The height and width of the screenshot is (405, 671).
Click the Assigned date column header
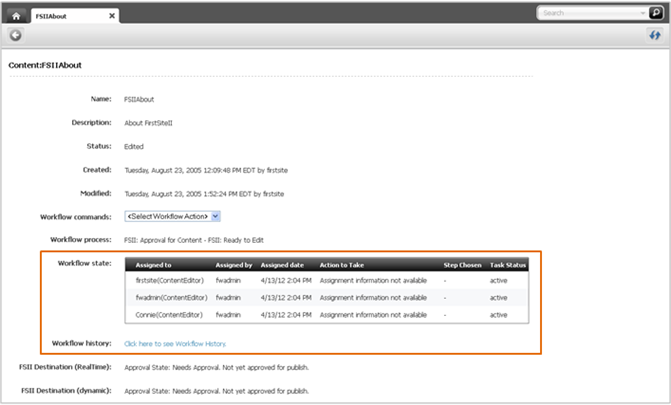click(282, 265)
